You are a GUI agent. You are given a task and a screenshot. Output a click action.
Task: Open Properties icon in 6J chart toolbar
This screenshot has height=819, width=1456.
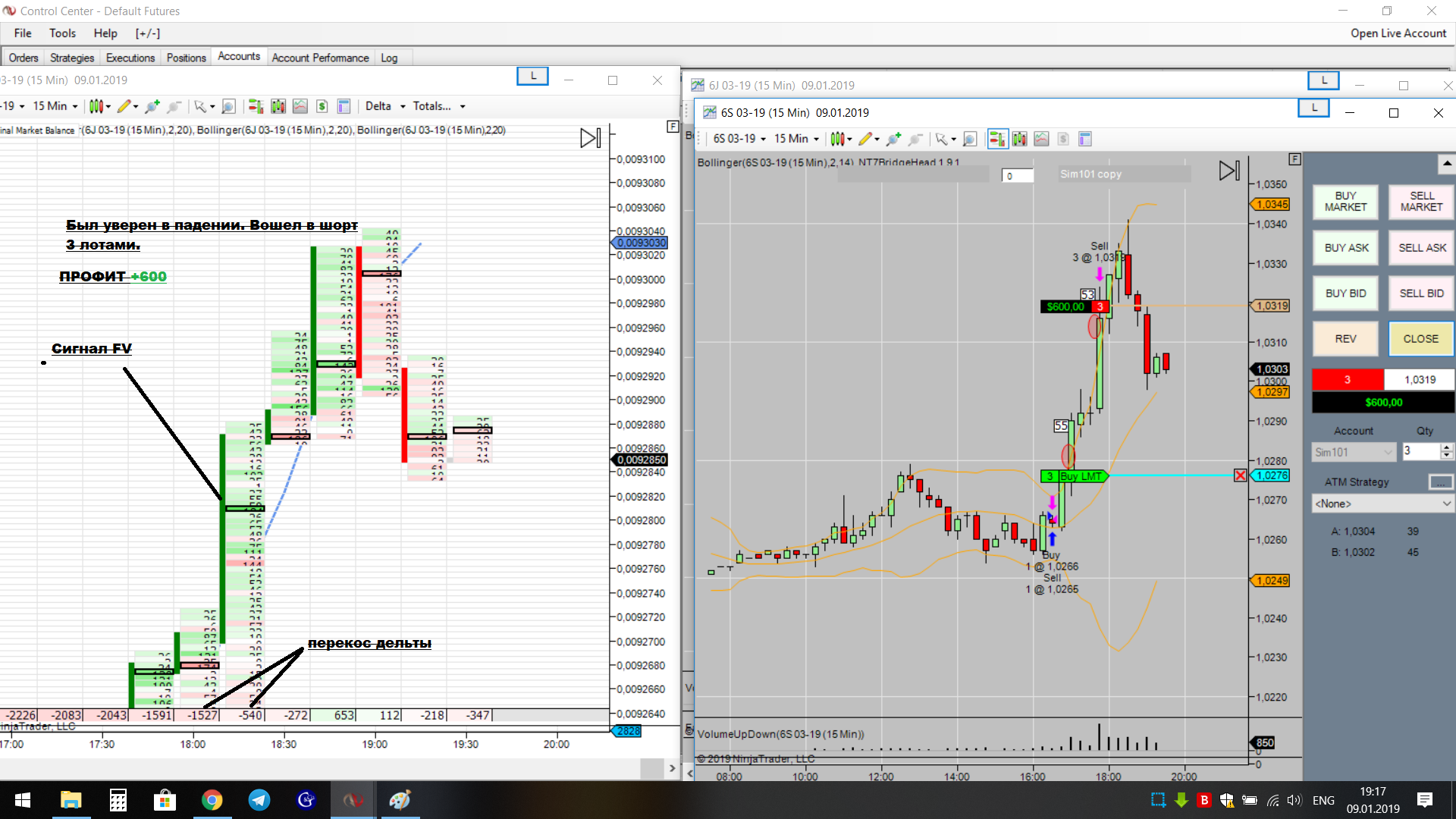pos(344,106)
